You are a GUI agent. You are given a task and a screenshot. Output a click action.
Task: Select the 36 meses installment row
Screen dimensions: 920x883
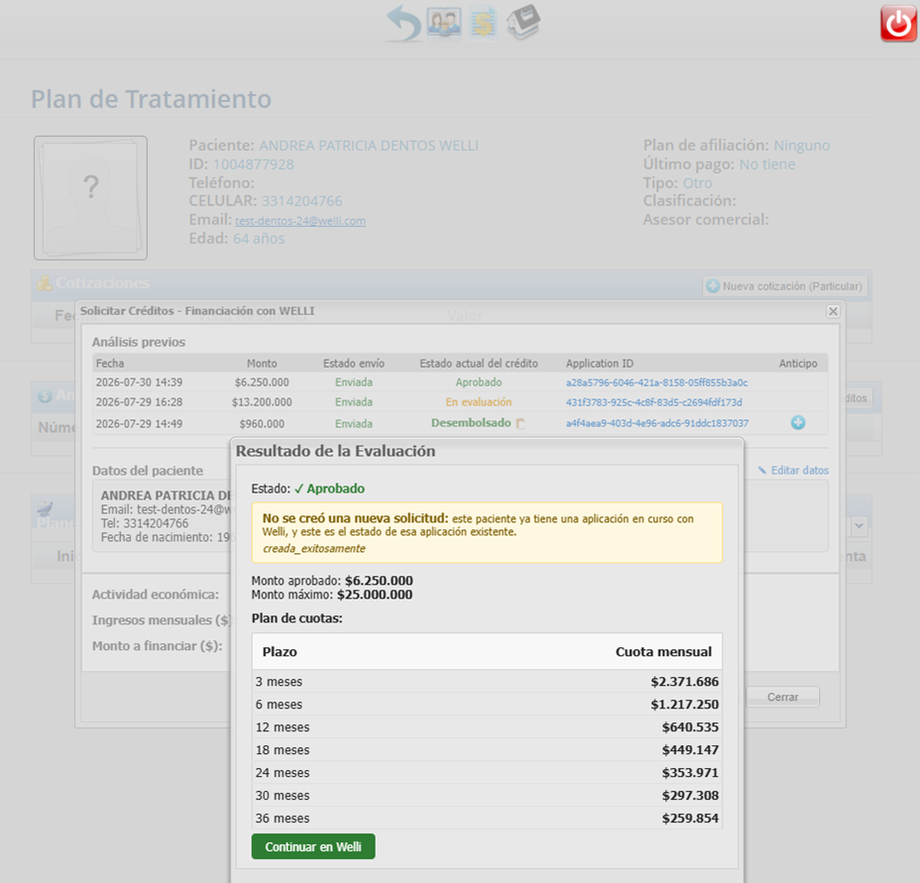487,818
